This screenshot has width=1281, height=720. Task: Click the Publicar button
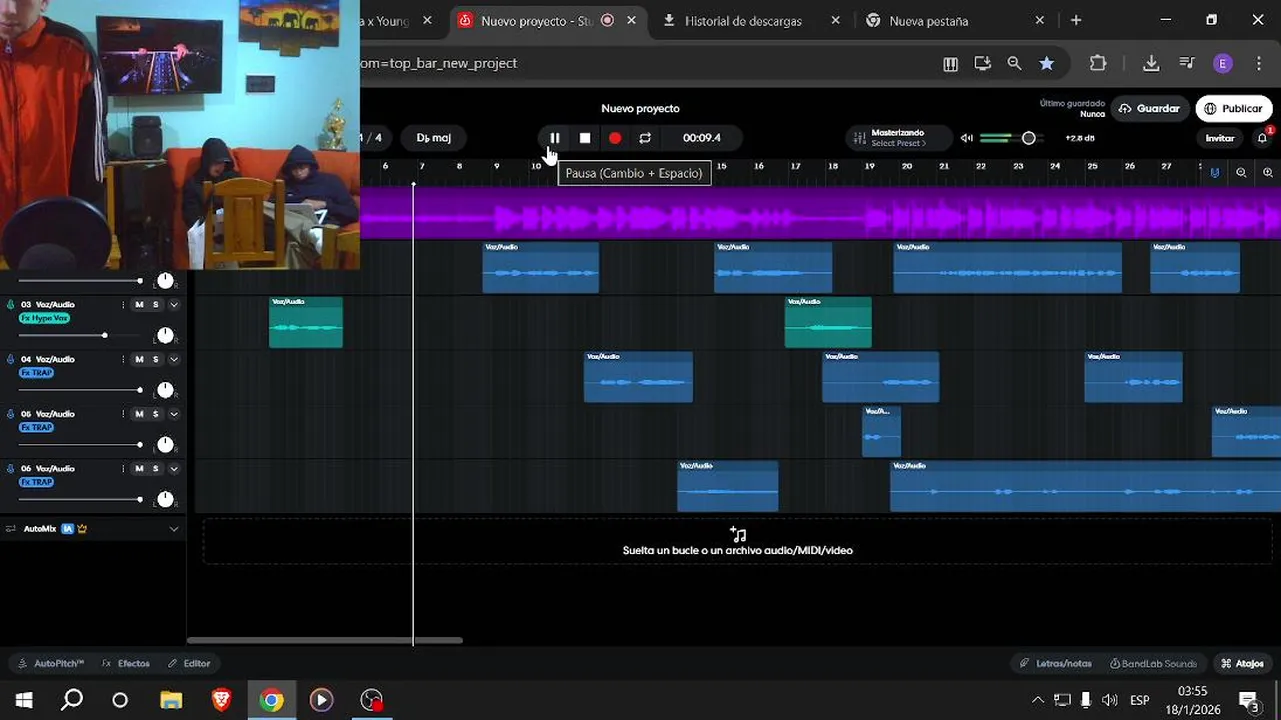point(1233,109)
